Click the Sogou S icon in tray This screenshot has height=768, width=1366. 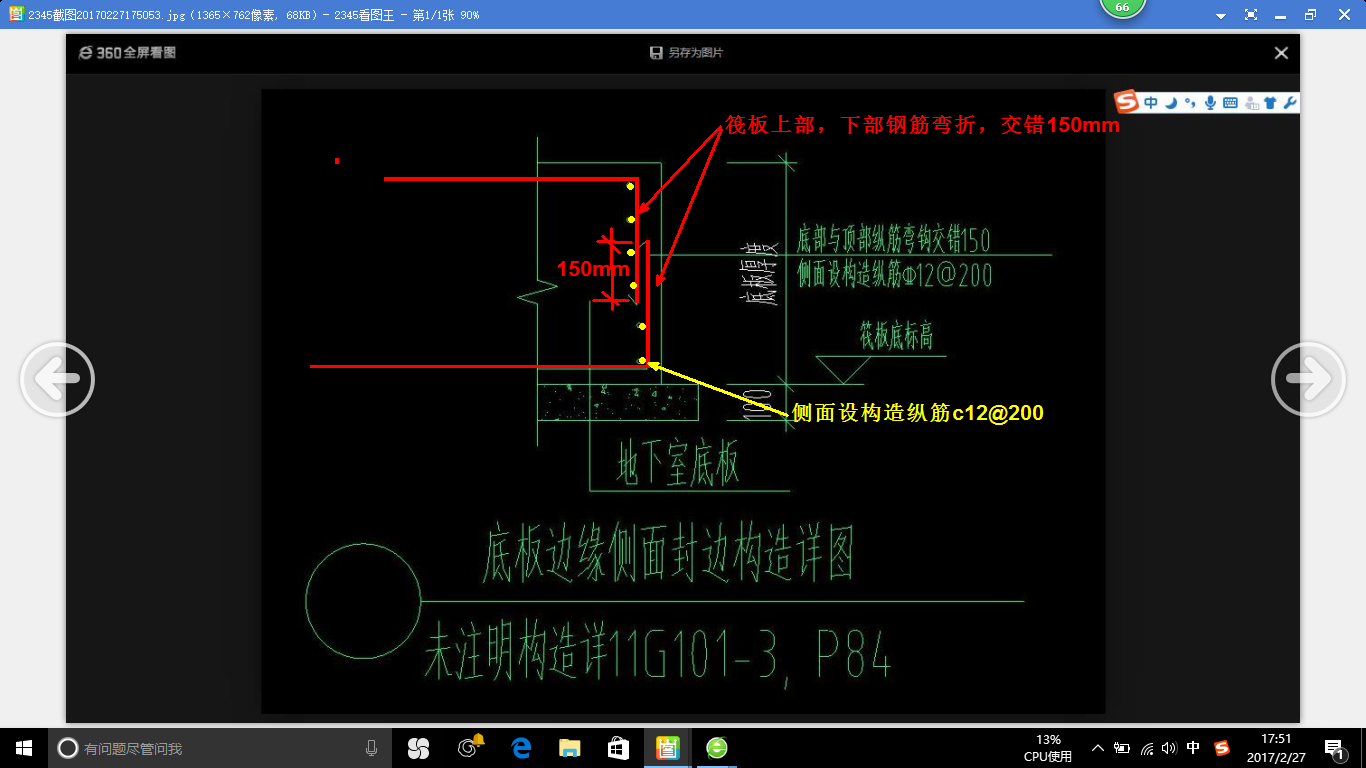tap(1221, 748)
